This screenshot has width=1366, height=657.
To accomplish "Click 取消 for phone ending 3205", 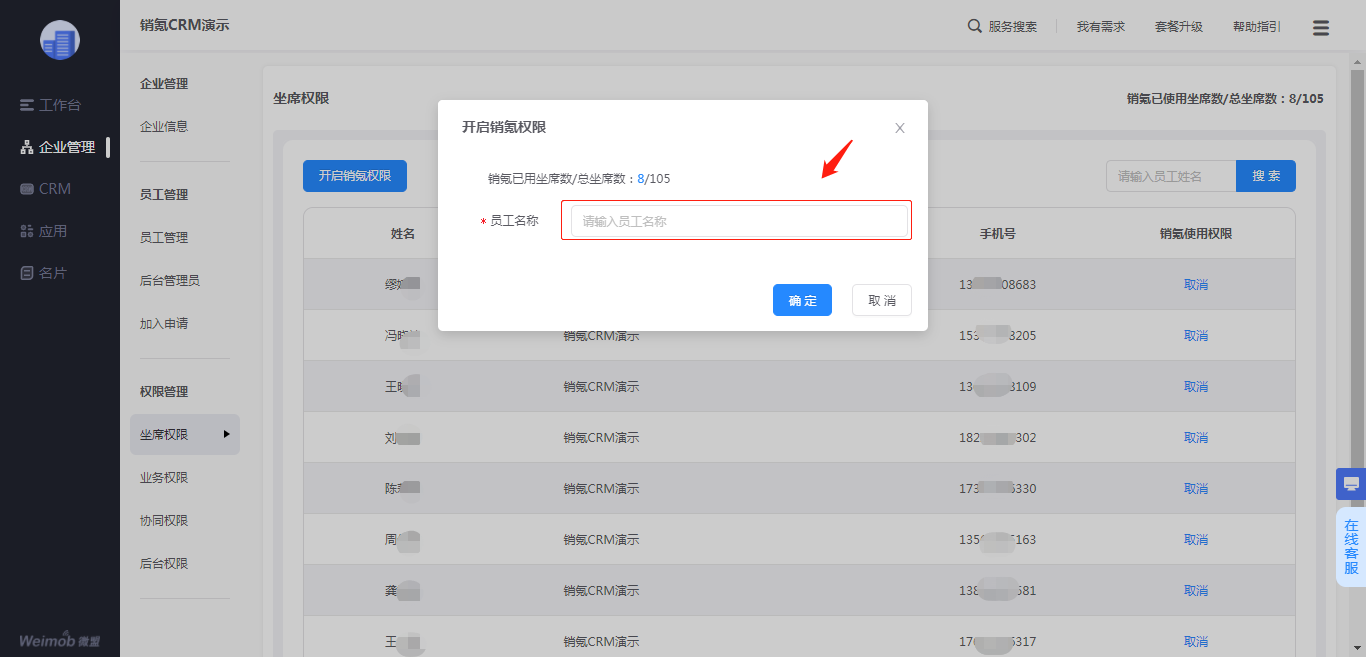I will (1196, 336).
